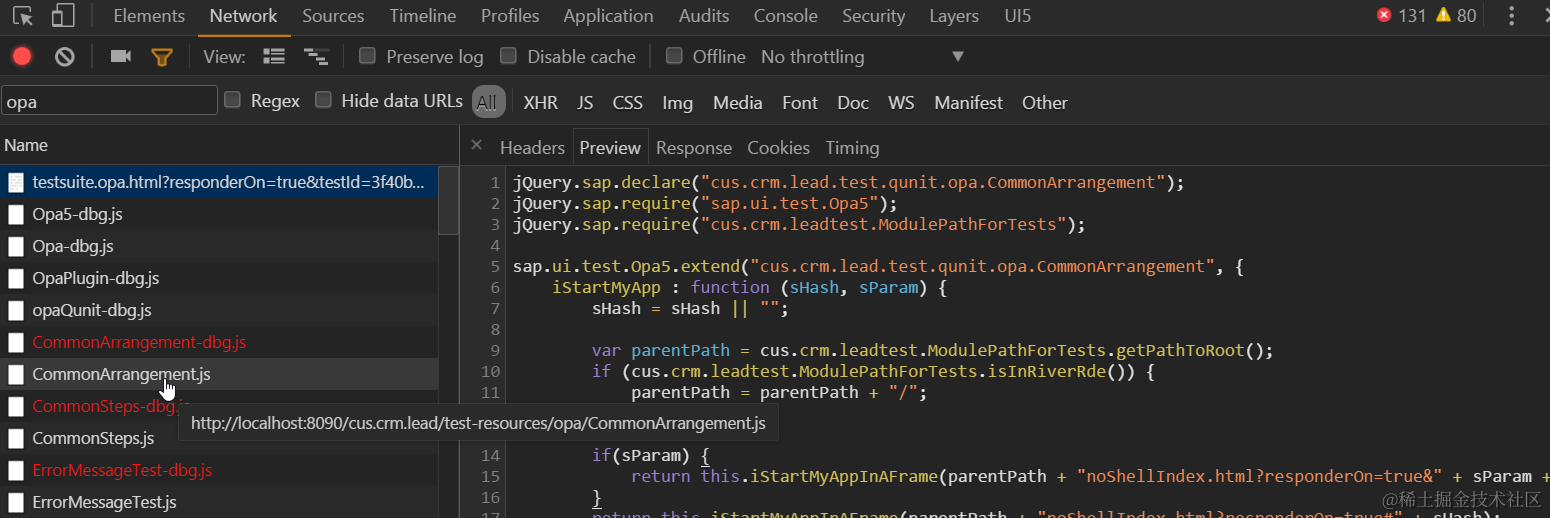Show the request Response tab
The height and width of the screenshot is (518, 1550).
694,147
